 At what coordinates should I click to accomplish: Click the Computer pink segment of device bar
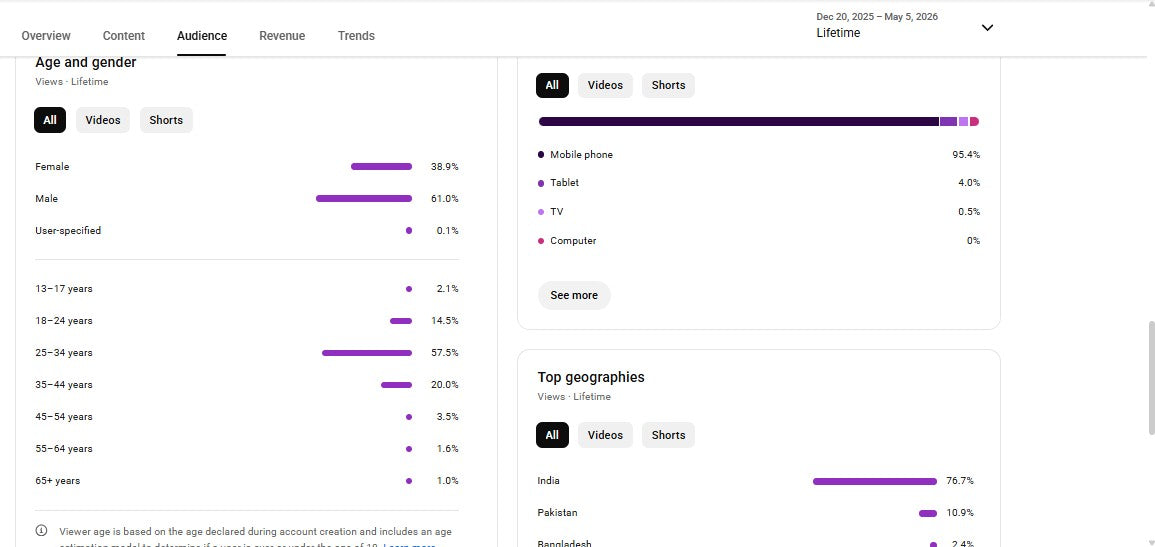coord(975,121)
